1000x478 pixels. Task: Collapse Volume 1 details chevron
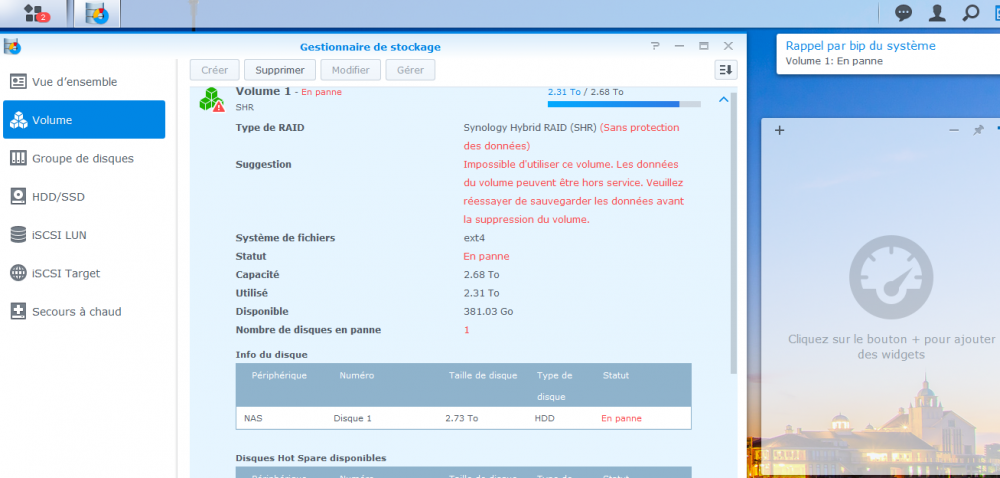click(723, 99)
